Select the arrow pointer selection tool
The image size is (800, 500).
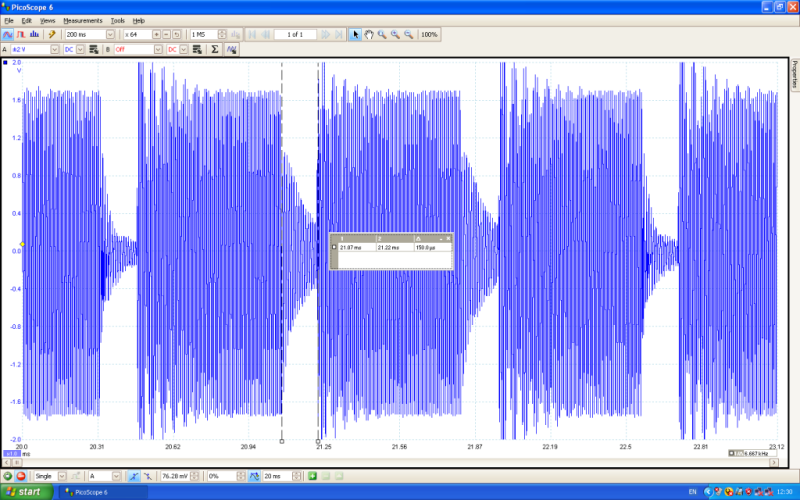coord(356,34)
